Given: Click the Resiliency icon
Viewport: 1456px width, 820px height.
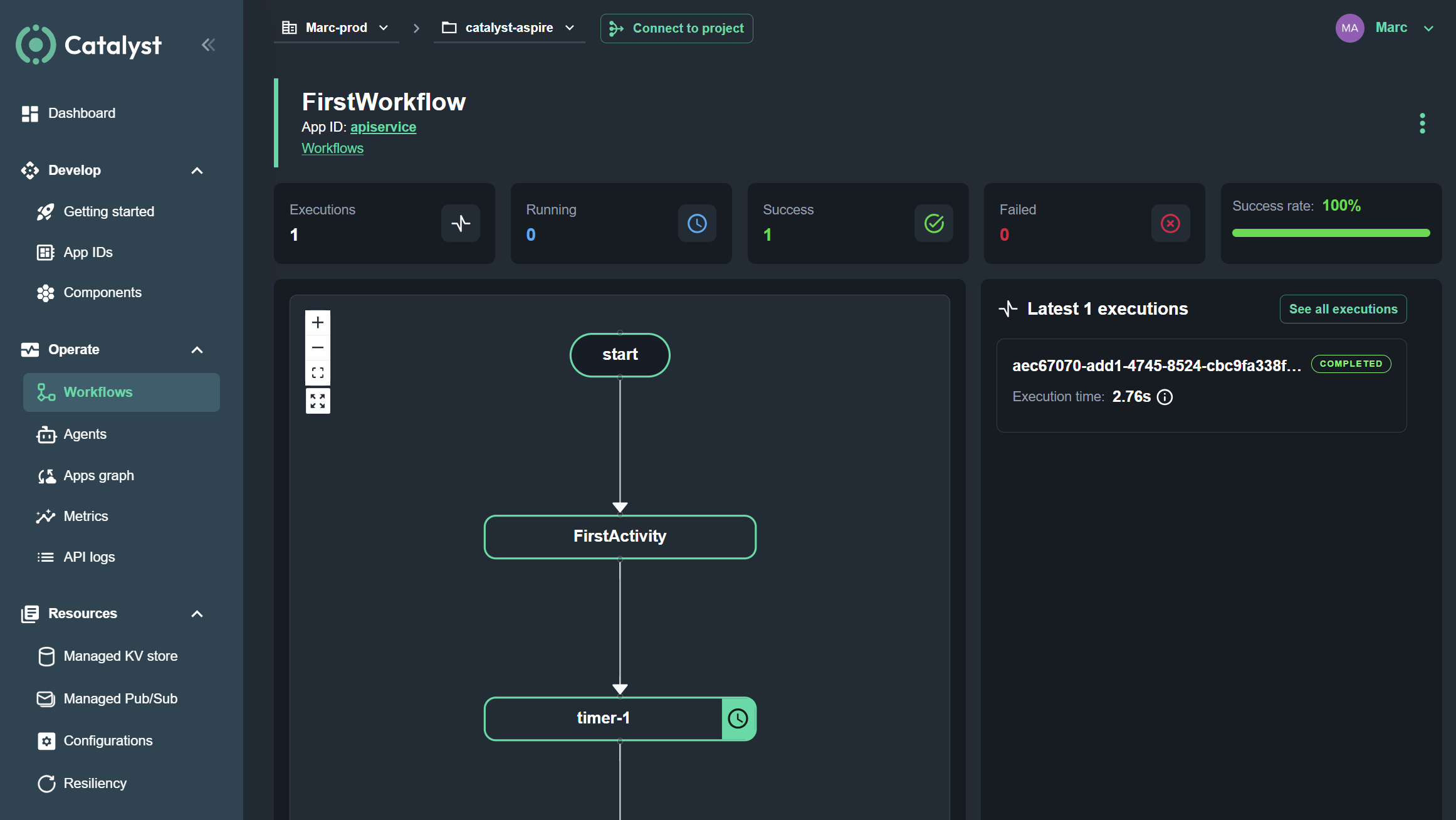Looking at the screenshot, I should tap(46, 783).
